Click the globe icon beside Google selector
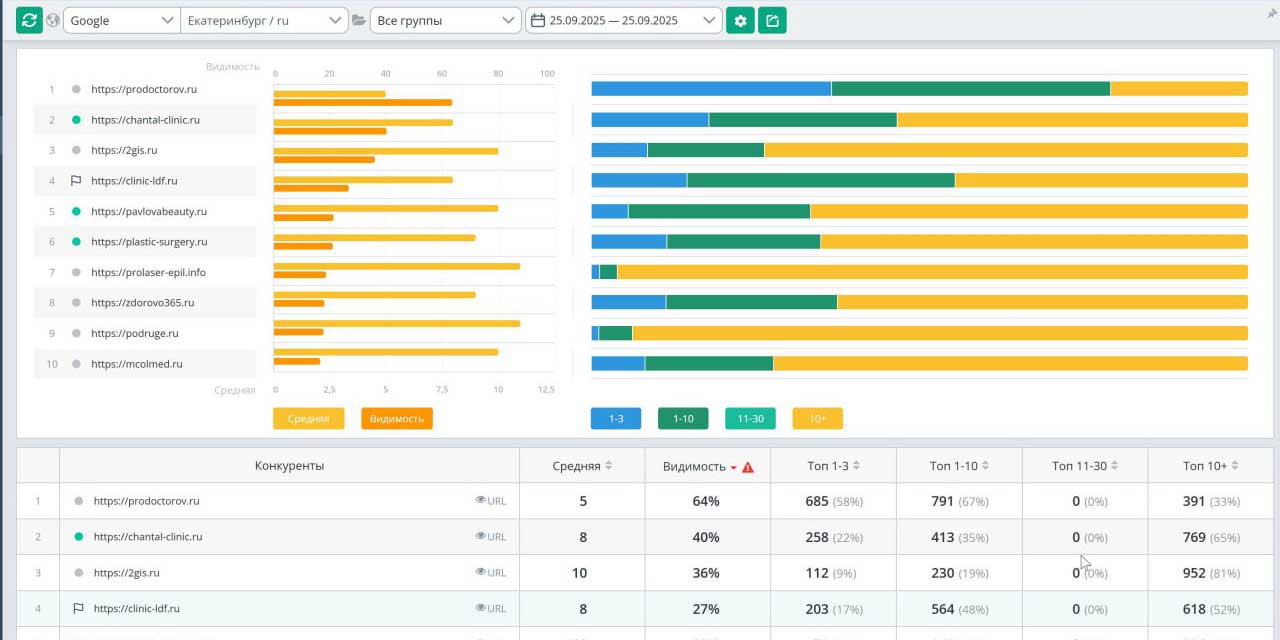 tap(53, 20)
